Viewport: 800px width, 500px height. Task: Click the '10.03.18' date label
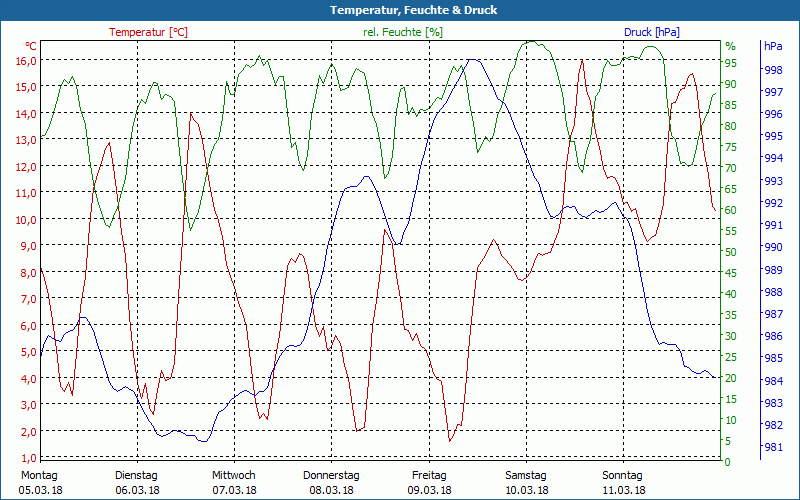[527, 490]
